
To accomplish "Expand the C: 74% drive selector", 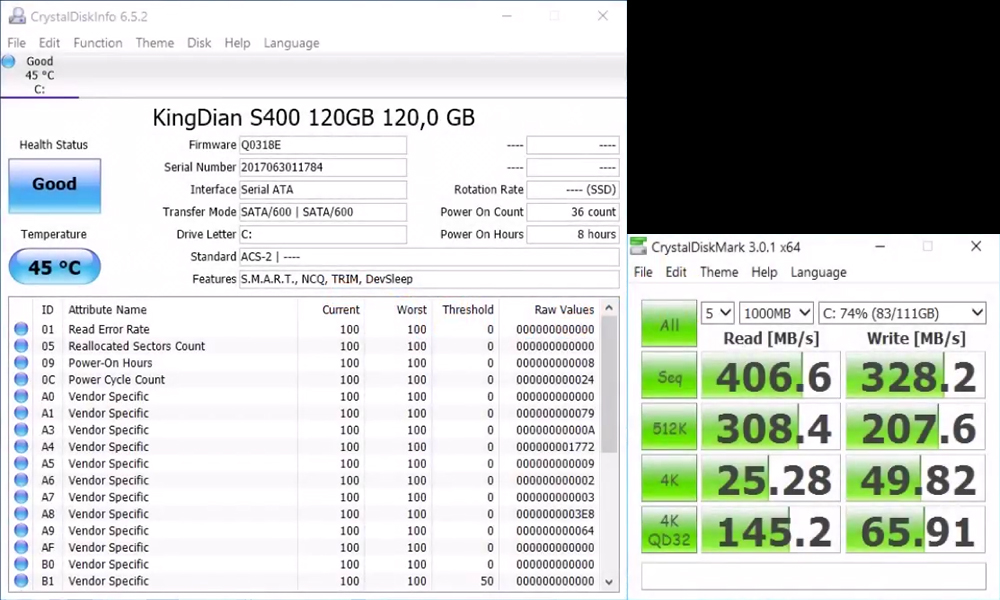I will (902, 314).
